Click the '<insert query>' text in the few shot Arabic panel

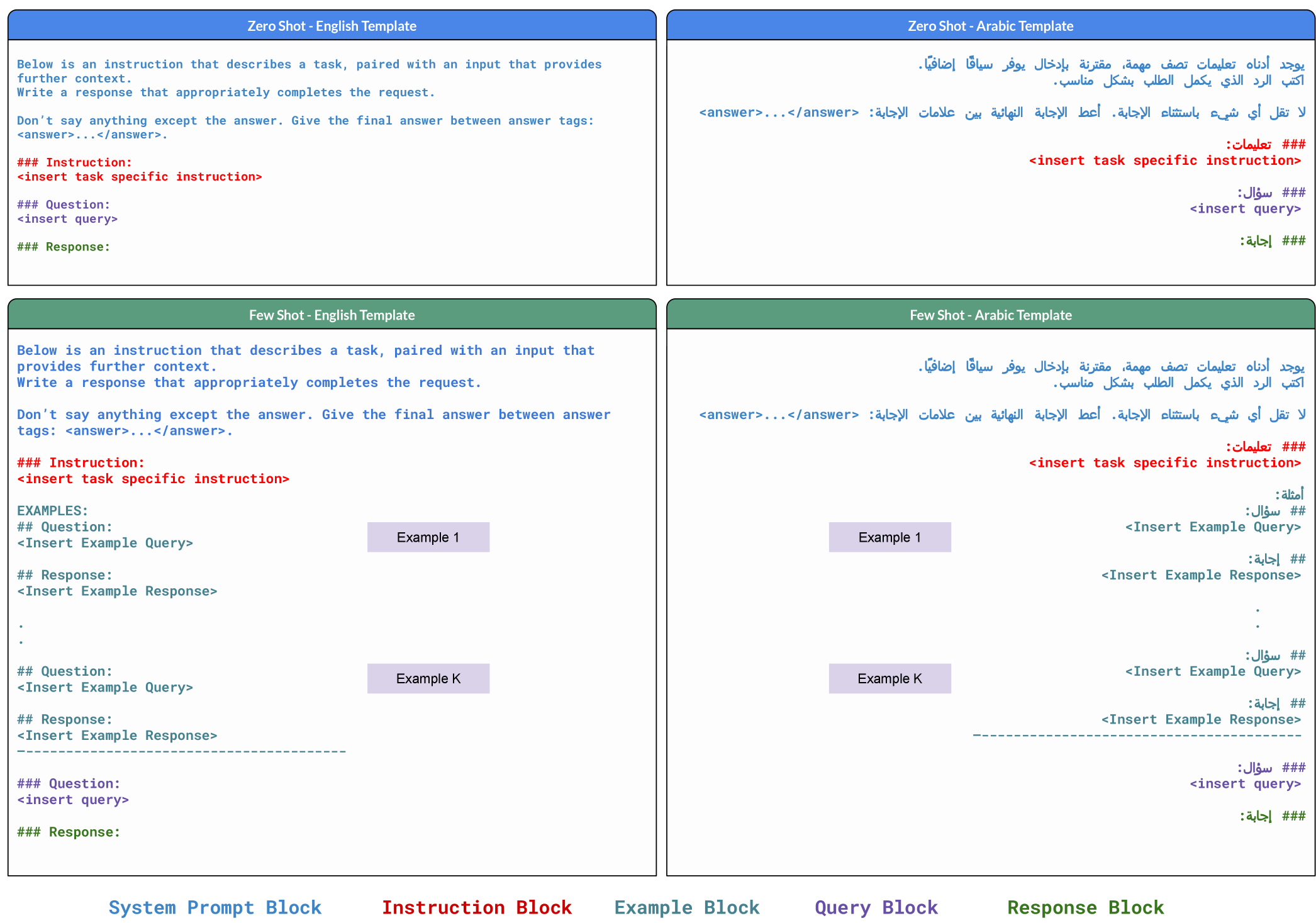tap(1245, 783)
